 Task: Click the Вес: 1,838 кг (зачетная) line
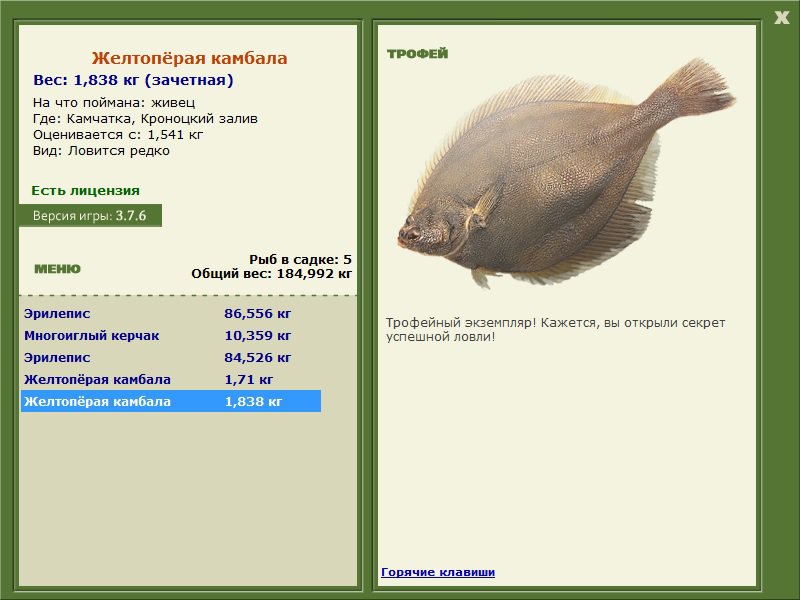pyautogui.click(x=133, y=80)
